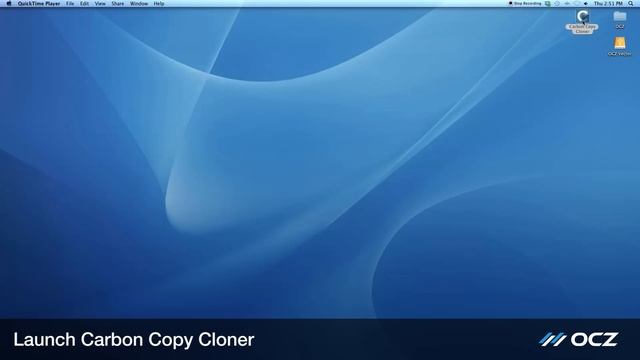Open Spotlight search magnifier in menu bar

(631, 3)
